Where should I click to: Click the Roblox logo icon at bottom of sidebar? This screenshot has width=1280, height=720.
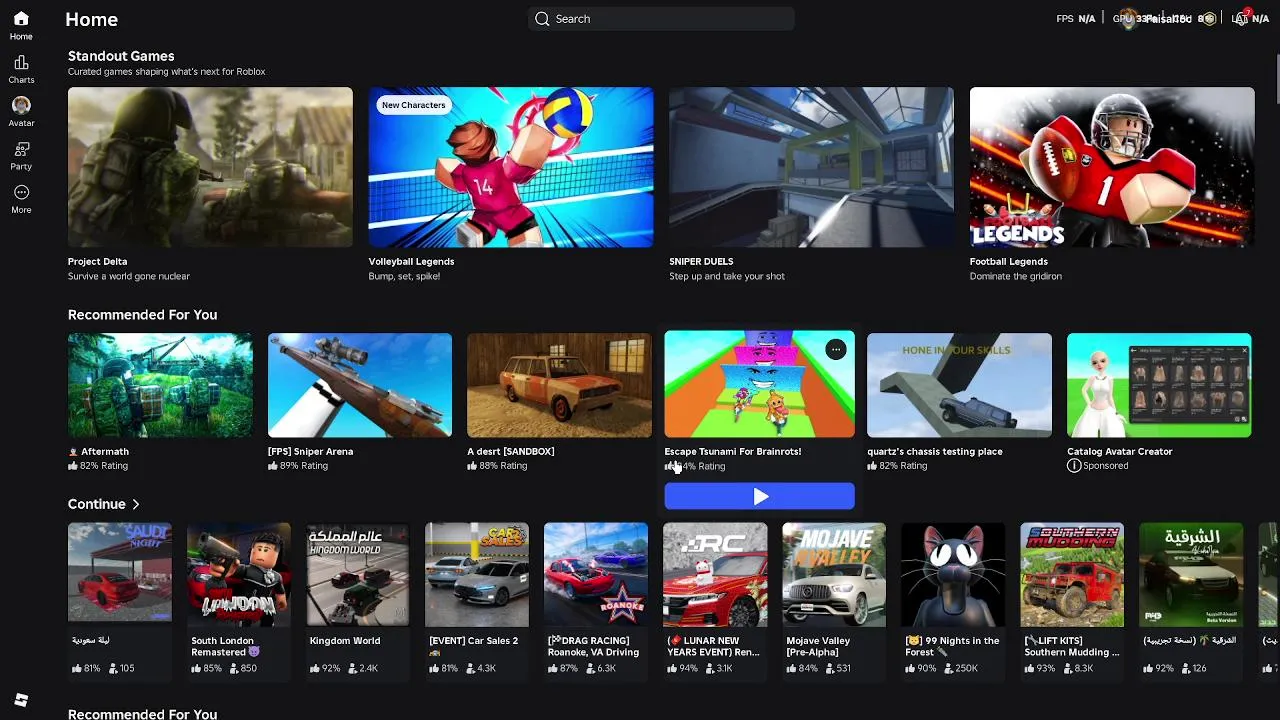(x=21, y=700)
